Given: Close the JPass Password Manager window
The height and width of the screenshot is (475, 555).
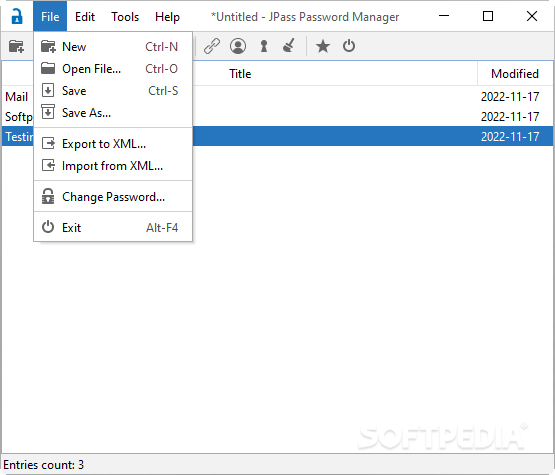Looking at the screenshot, I should click(x=532, y=16).
